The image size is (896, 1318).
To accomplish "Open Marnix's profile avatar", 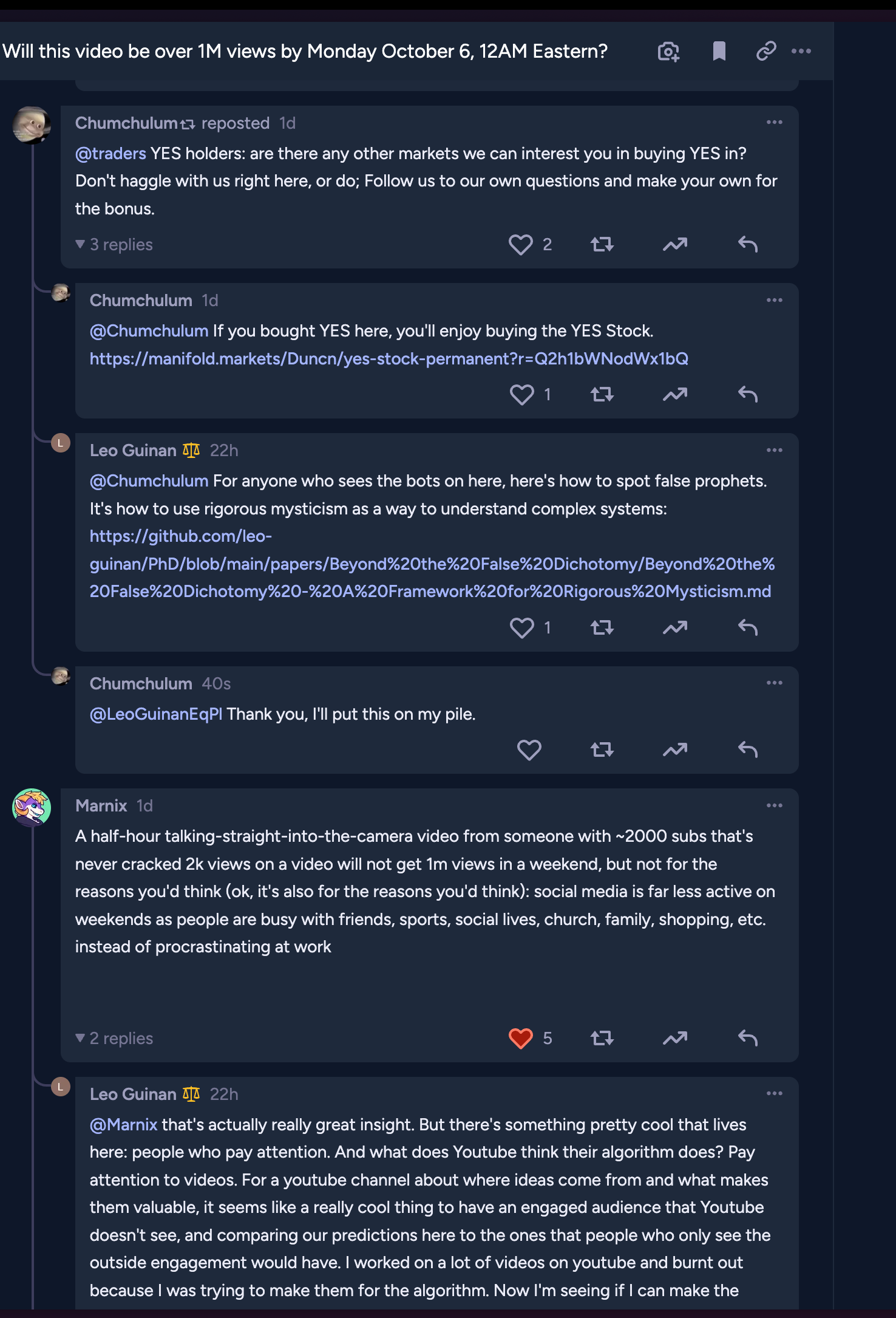I will 32,808.
